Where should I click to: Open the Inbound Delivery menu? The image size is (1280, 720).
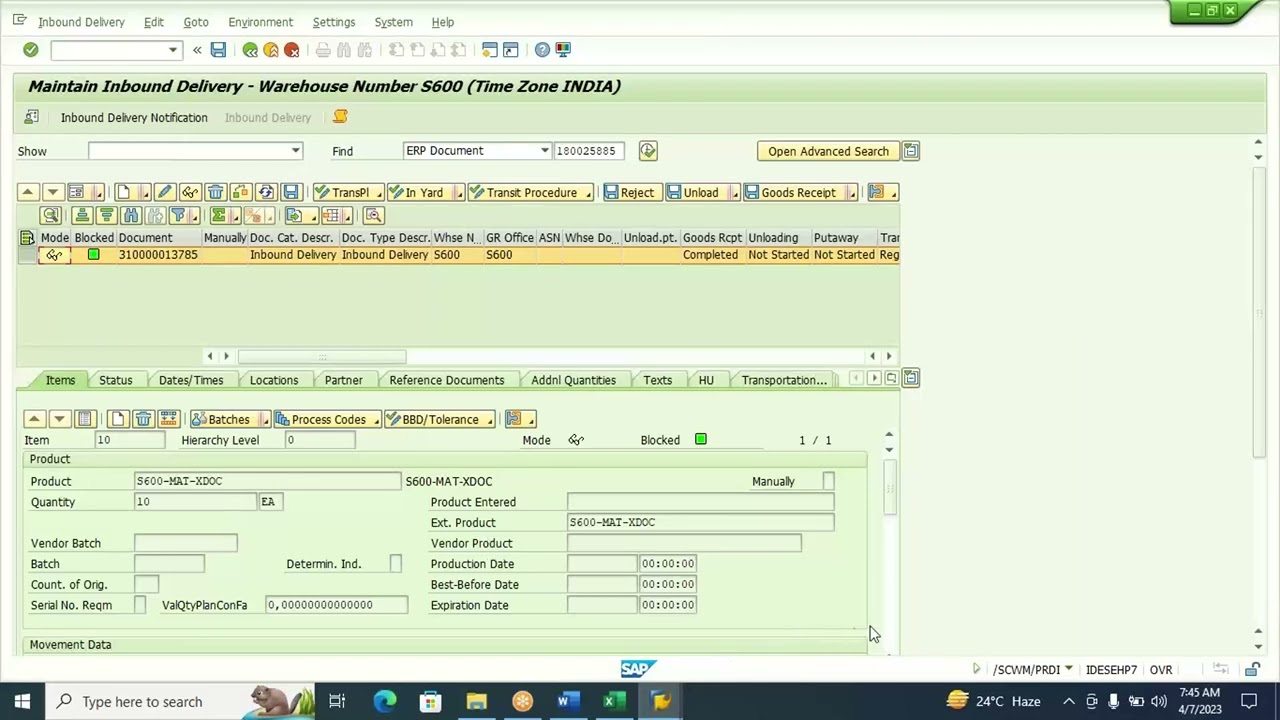click(81, 22)
